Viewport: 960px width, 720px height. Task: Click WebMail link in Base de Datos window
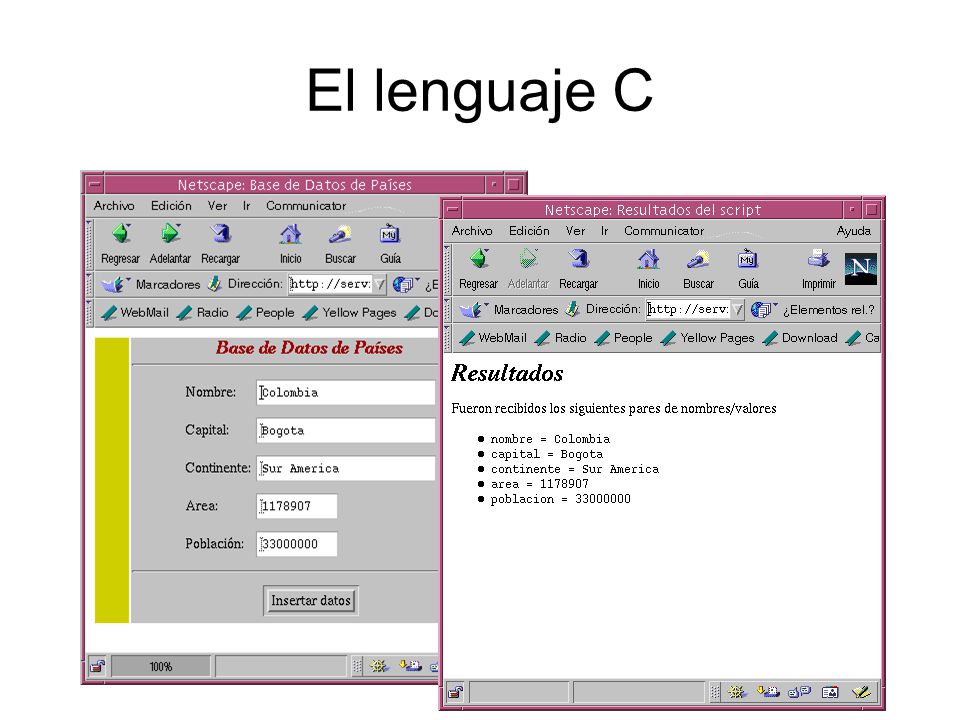click(135, 313)
